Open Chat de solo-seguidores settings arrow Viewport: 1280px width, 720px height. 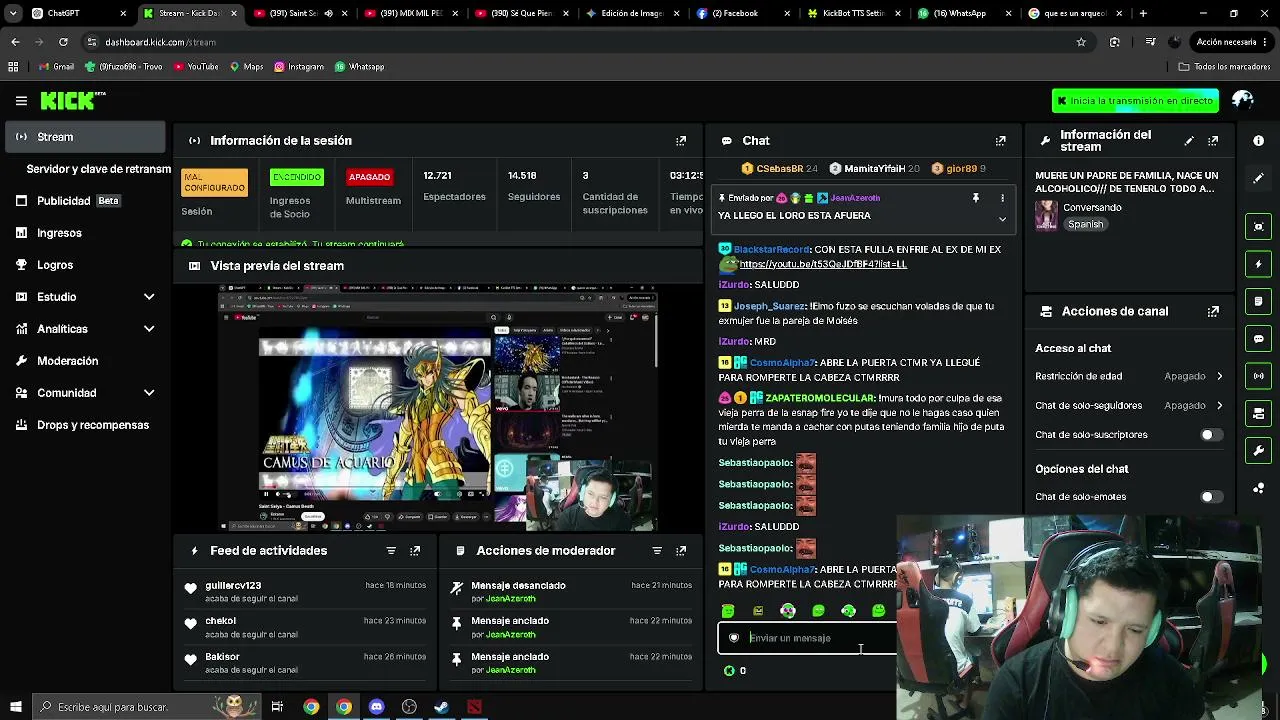[x=1219, y=406]
